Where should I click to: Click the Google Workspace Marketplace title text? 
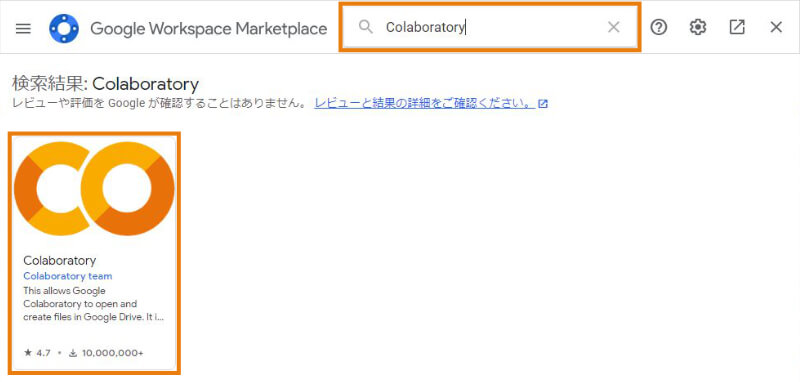coord(209,29)
